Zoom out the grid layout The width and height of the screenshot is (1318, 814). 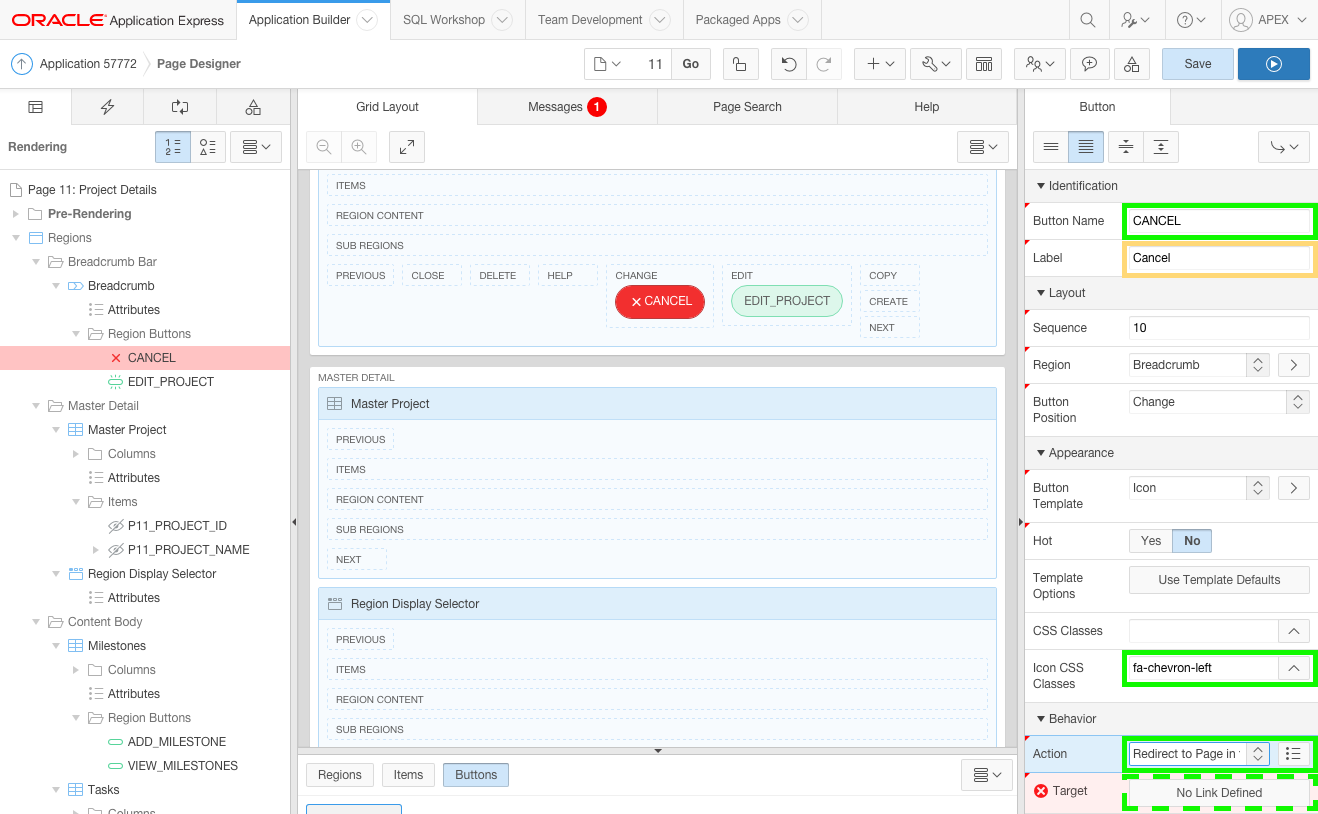324,147
